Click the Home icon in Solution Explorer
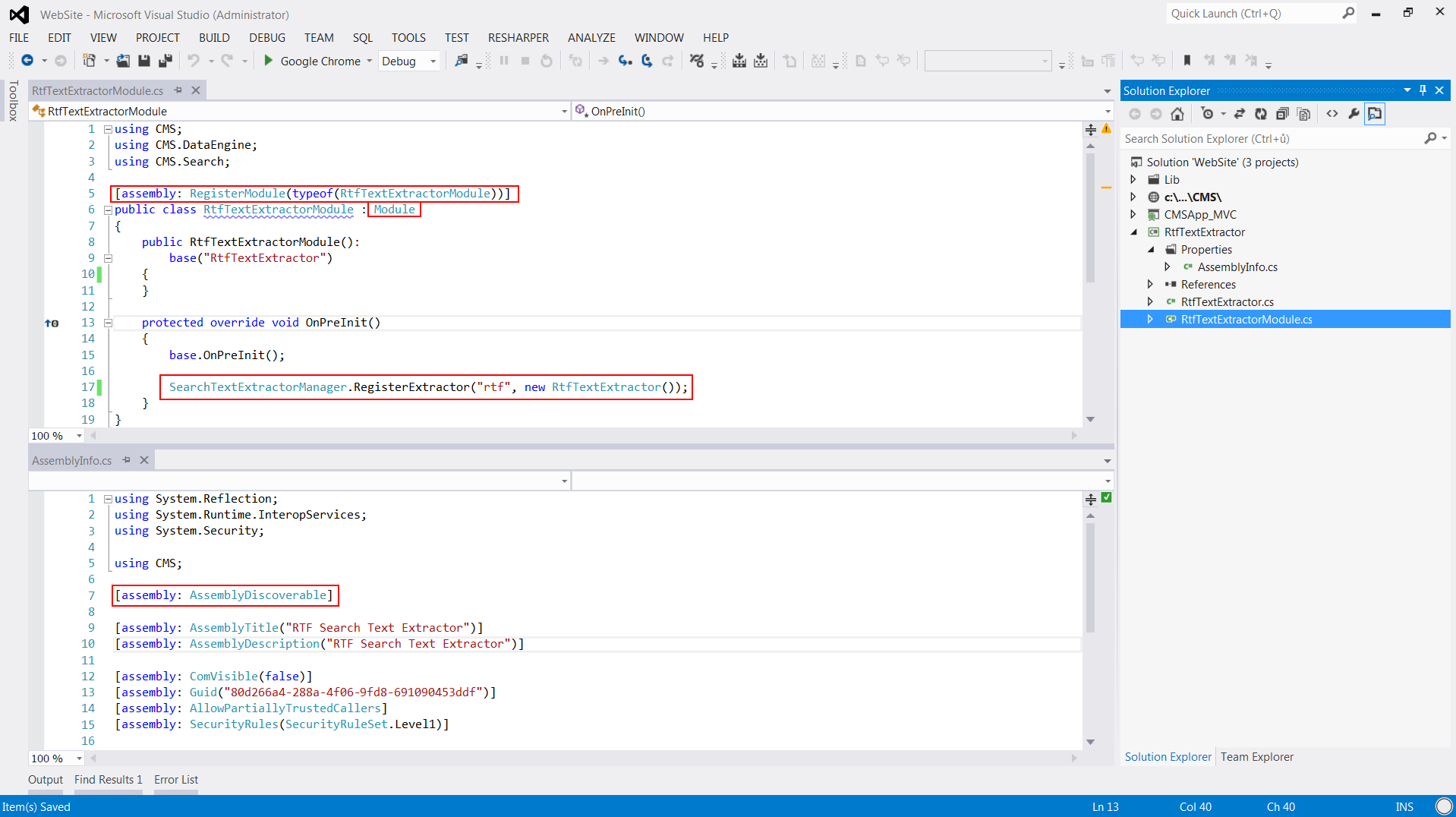1456x817 pixels. [x=1177, y=114]
